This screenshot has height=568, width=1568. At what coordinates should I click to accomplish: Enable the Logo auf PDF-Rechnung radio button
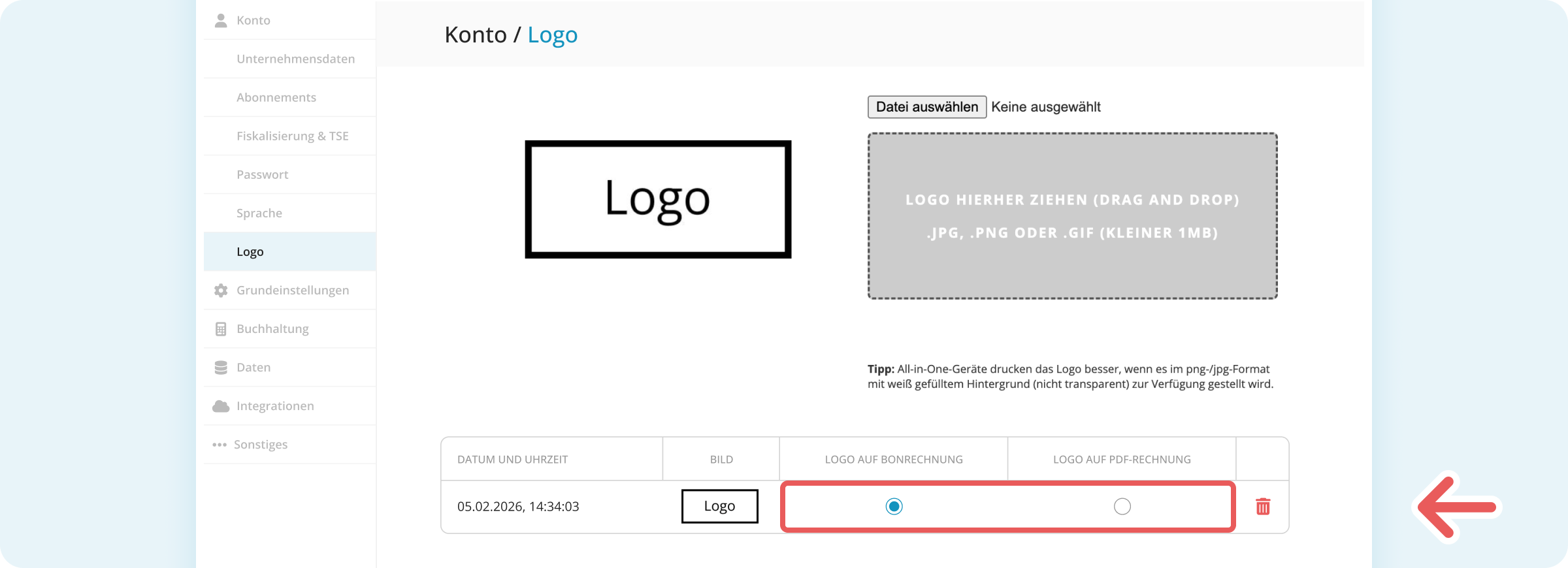point(1122,507)
